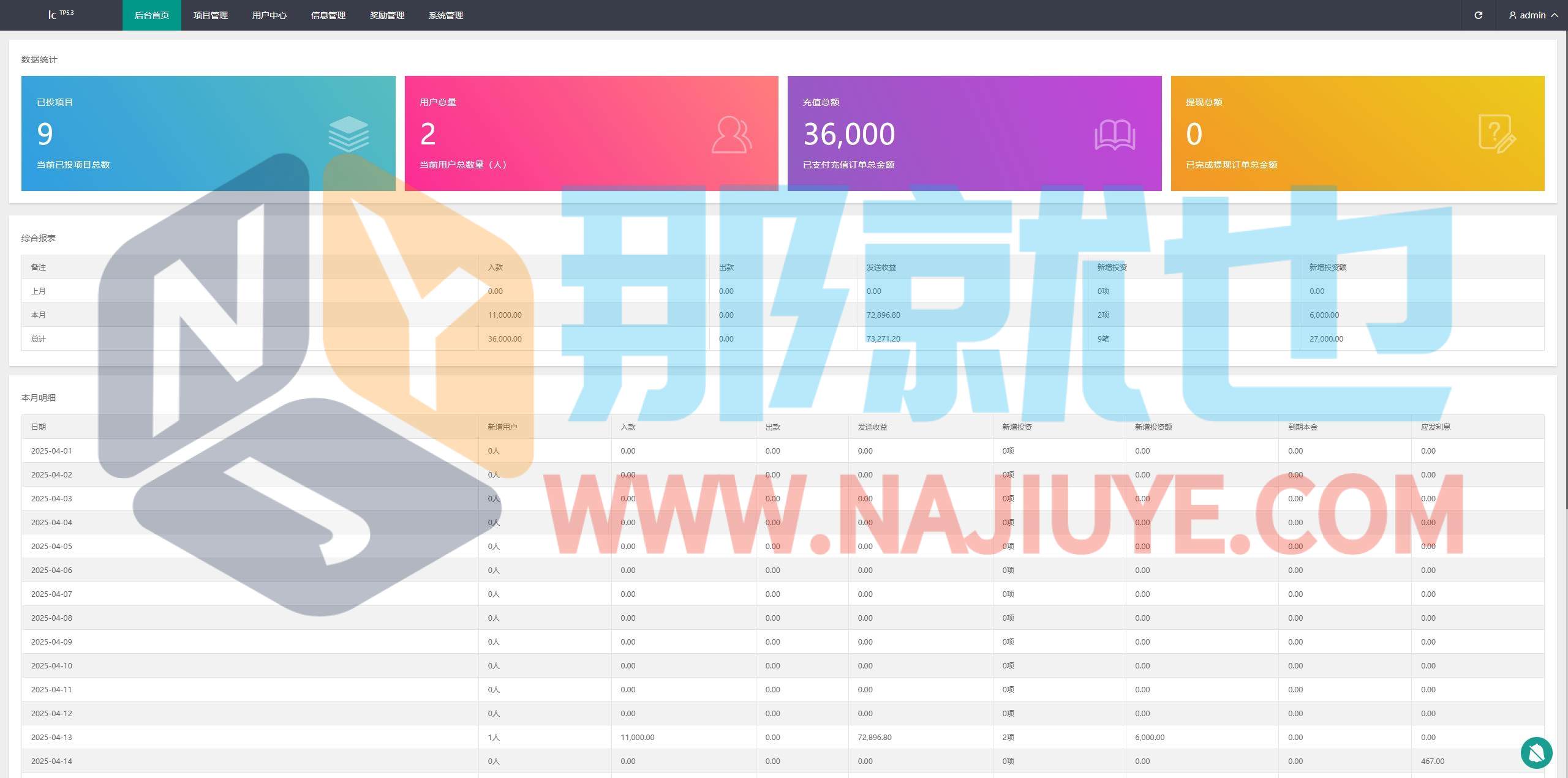Click the 充值总额 36,000 statistic card

[x=974, y=133]
